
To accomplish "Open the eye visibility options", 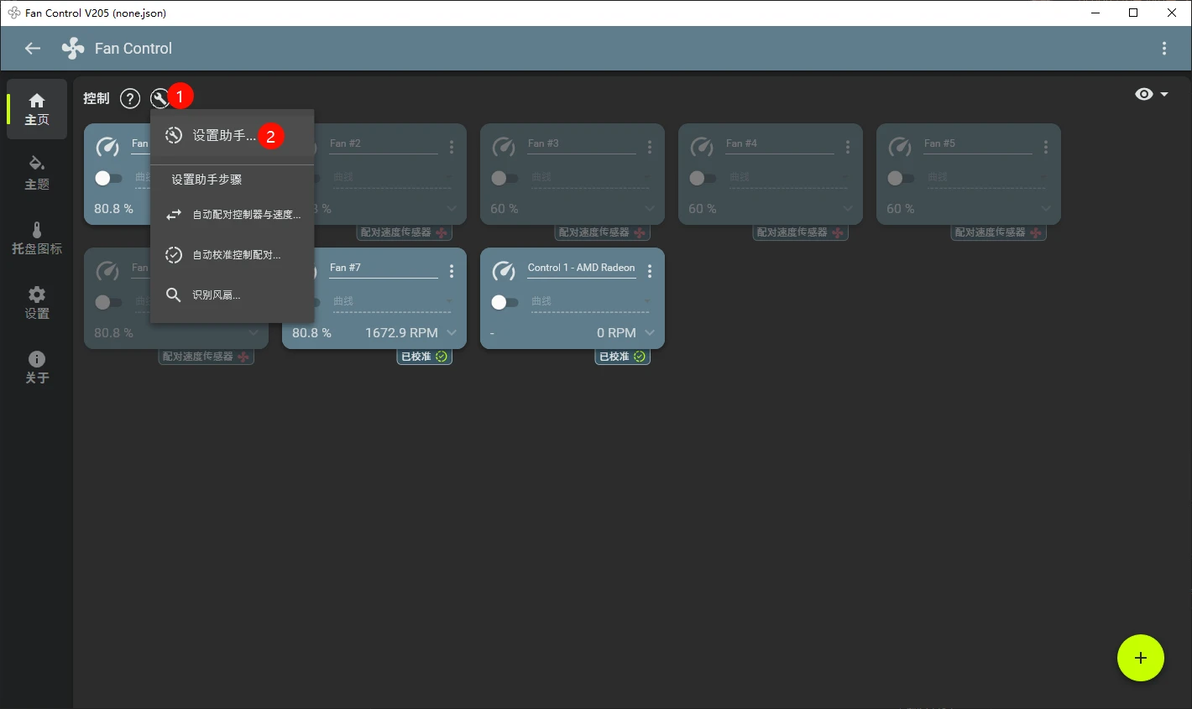I will (1151, 94).
